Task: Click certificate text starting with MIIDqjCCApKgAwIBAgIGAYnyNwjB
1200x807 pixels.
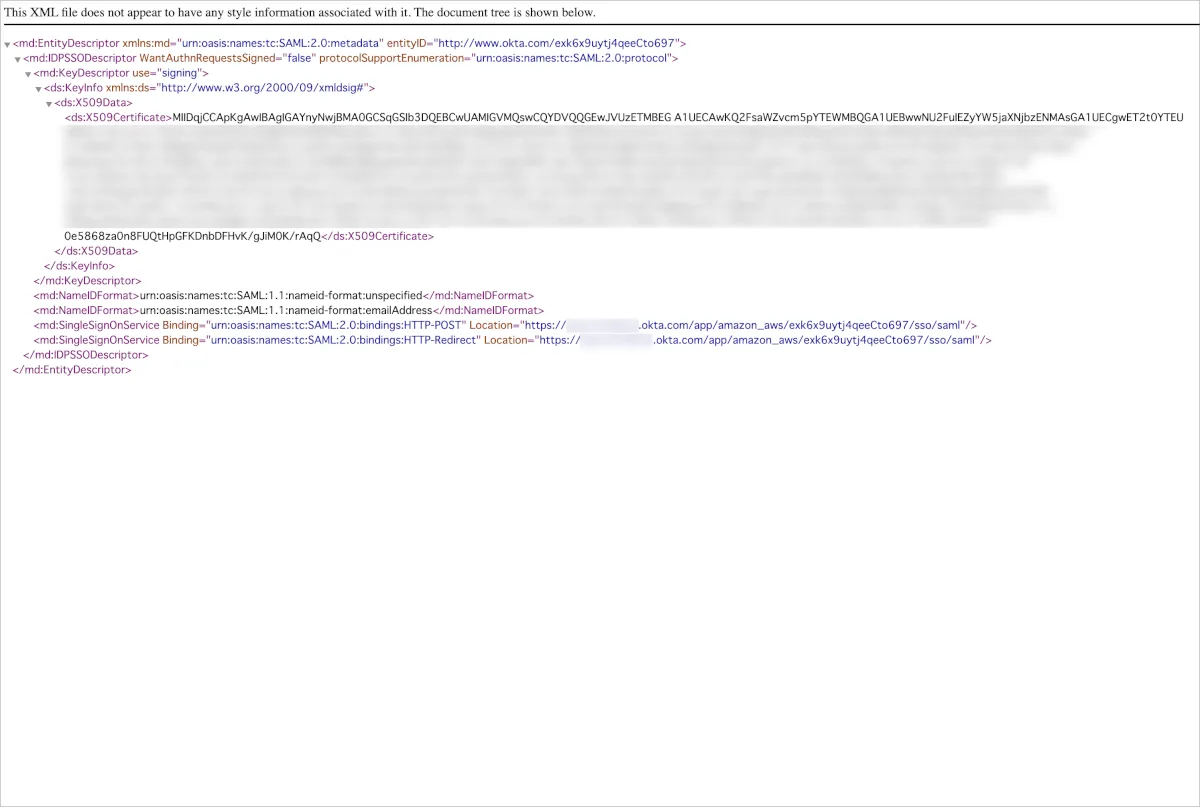Action: pos(678,117)
